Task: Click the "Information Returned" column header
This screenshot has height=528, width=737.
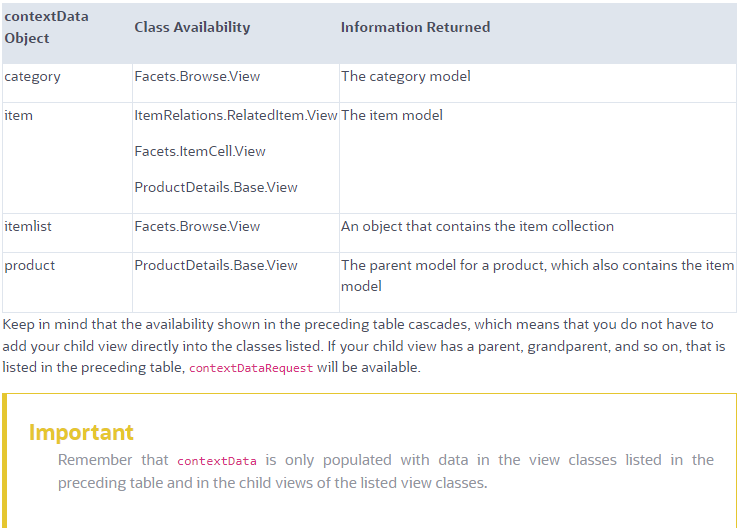Action: point(415,28)
